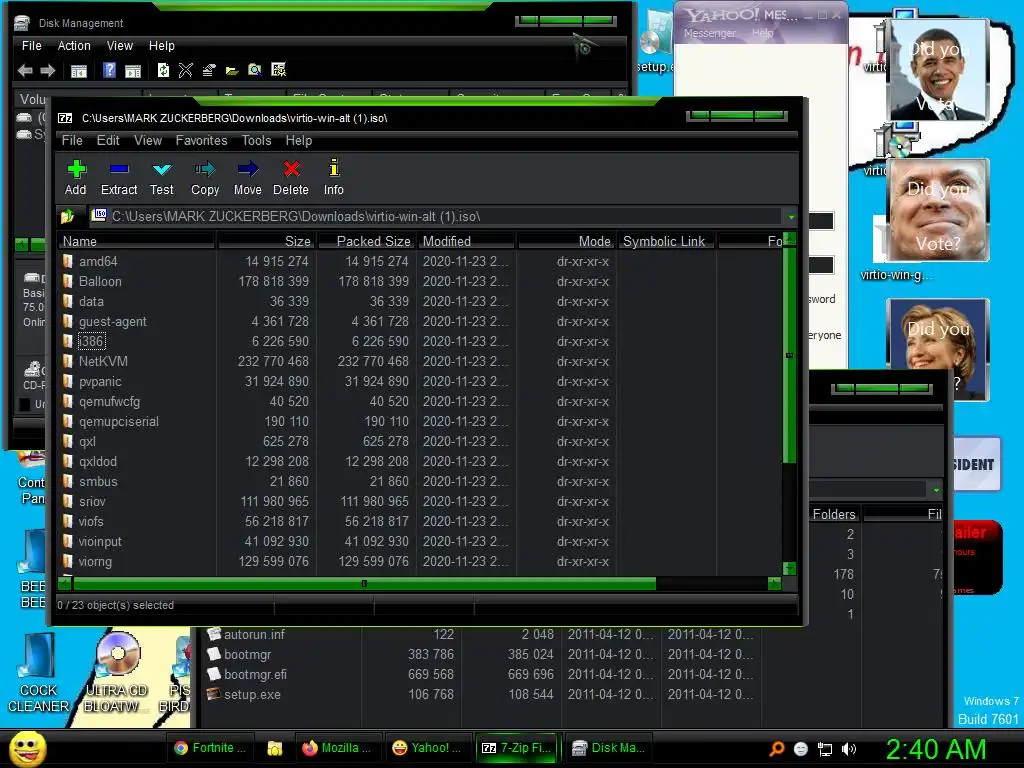Click vertical scrollbar in 7-Zip file list

789,355
